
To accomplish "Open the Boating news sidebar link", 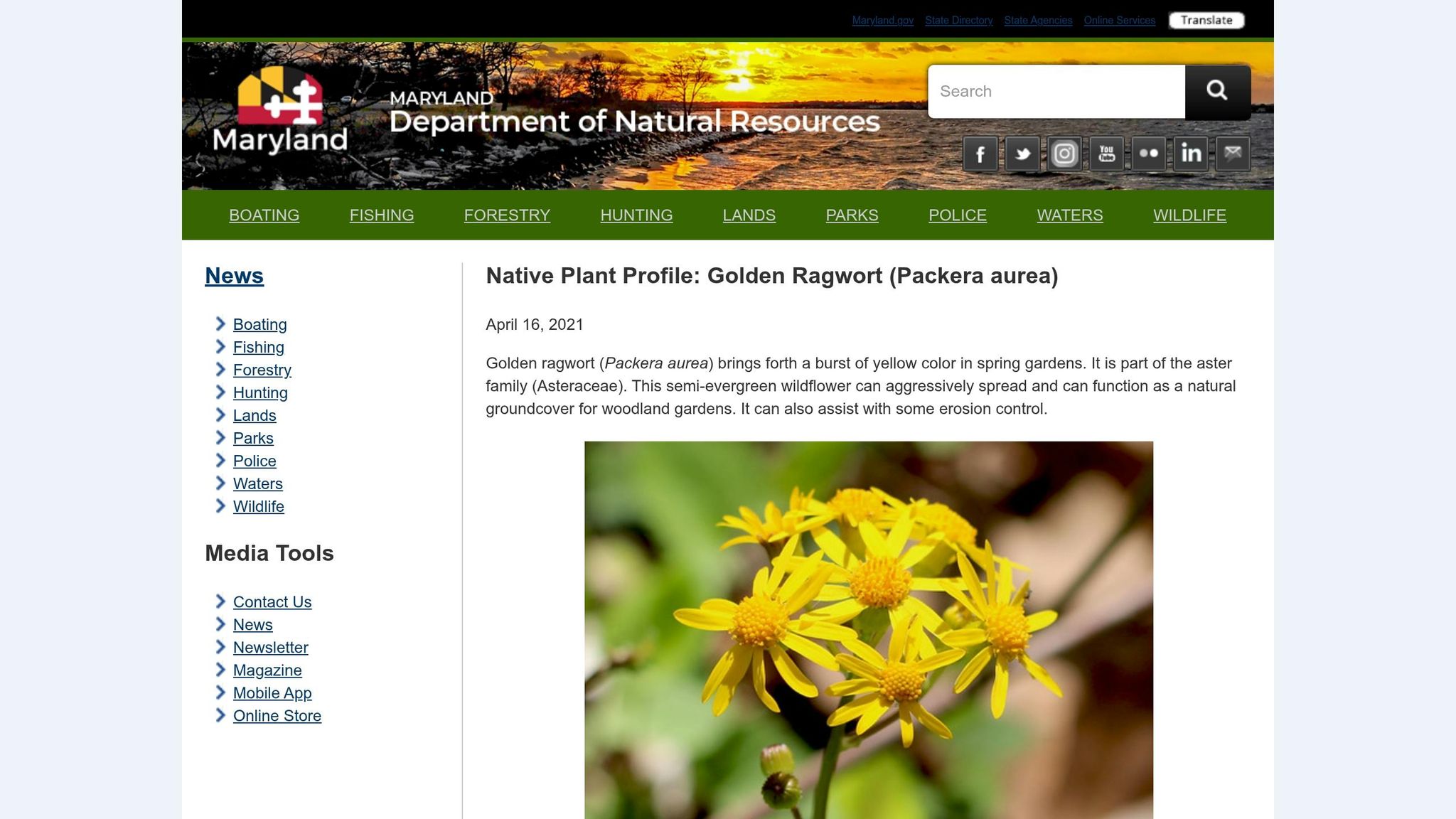I will click(259, 325).
